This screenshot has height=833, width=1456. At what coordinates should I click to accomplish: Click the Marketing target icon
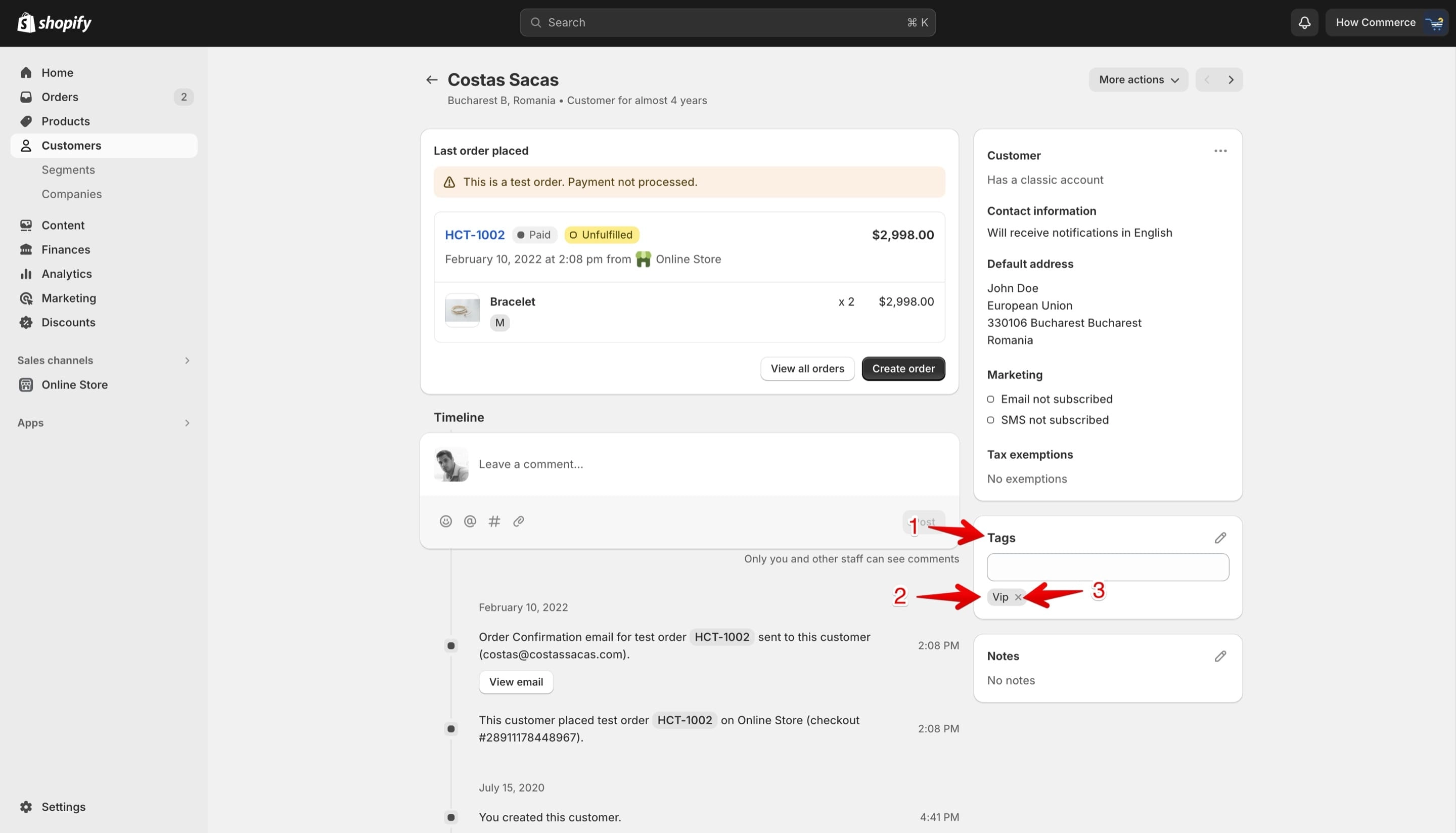click(26, 298)
